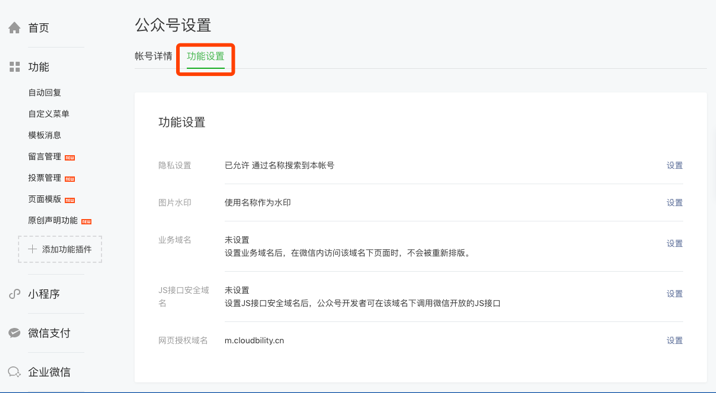The width and height of the screenshot is (716, 393).
Task: Click the JS接口安全域名 row label
Action: point(184,297)
